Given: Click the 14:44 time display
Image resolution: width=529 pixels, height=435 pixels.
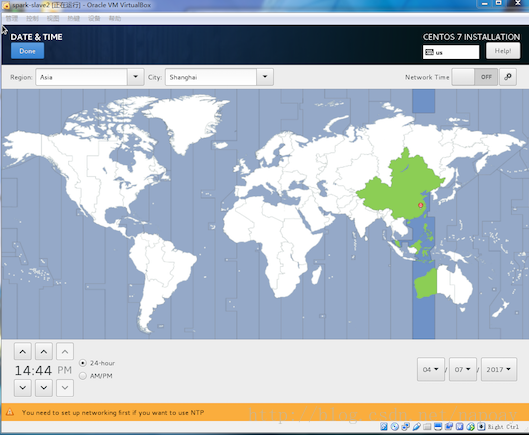Looking at the screenshot, I should click(x=33, y=370).
